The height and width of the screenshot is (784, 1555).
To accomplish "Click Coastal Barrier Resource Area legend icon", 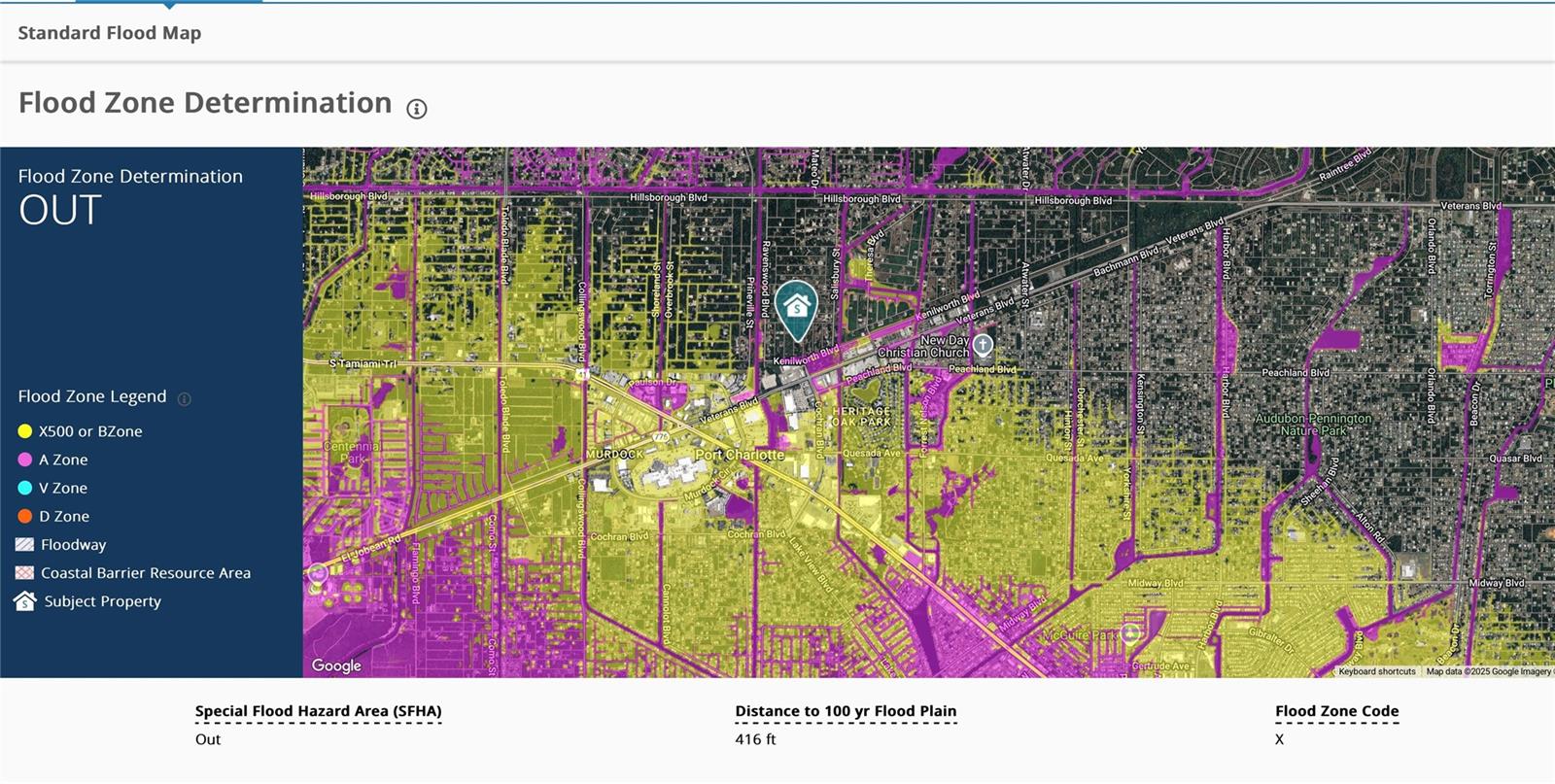I will [25, 573].
